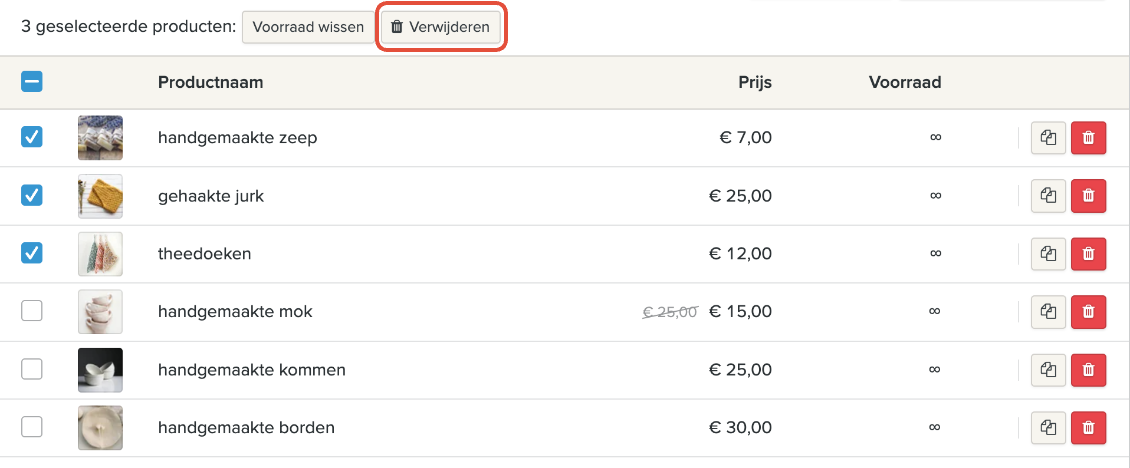
Task: Open the handgemaakte kommen product name
Action: 251,370
